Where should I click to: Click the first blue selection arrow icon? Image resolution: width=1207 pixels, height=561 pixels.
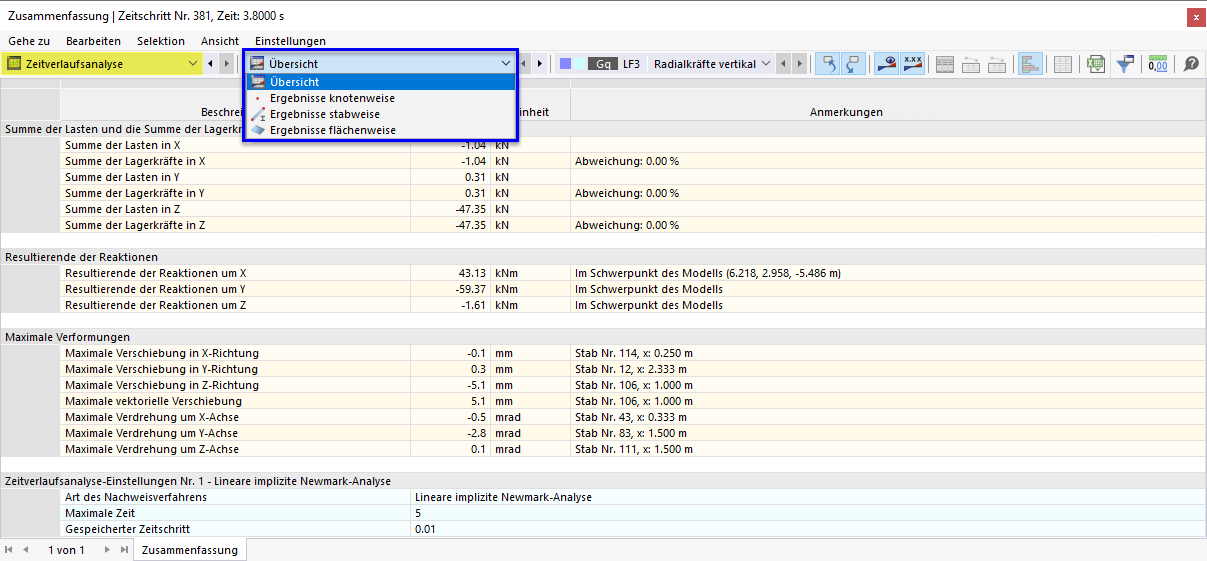coord(828,64)
